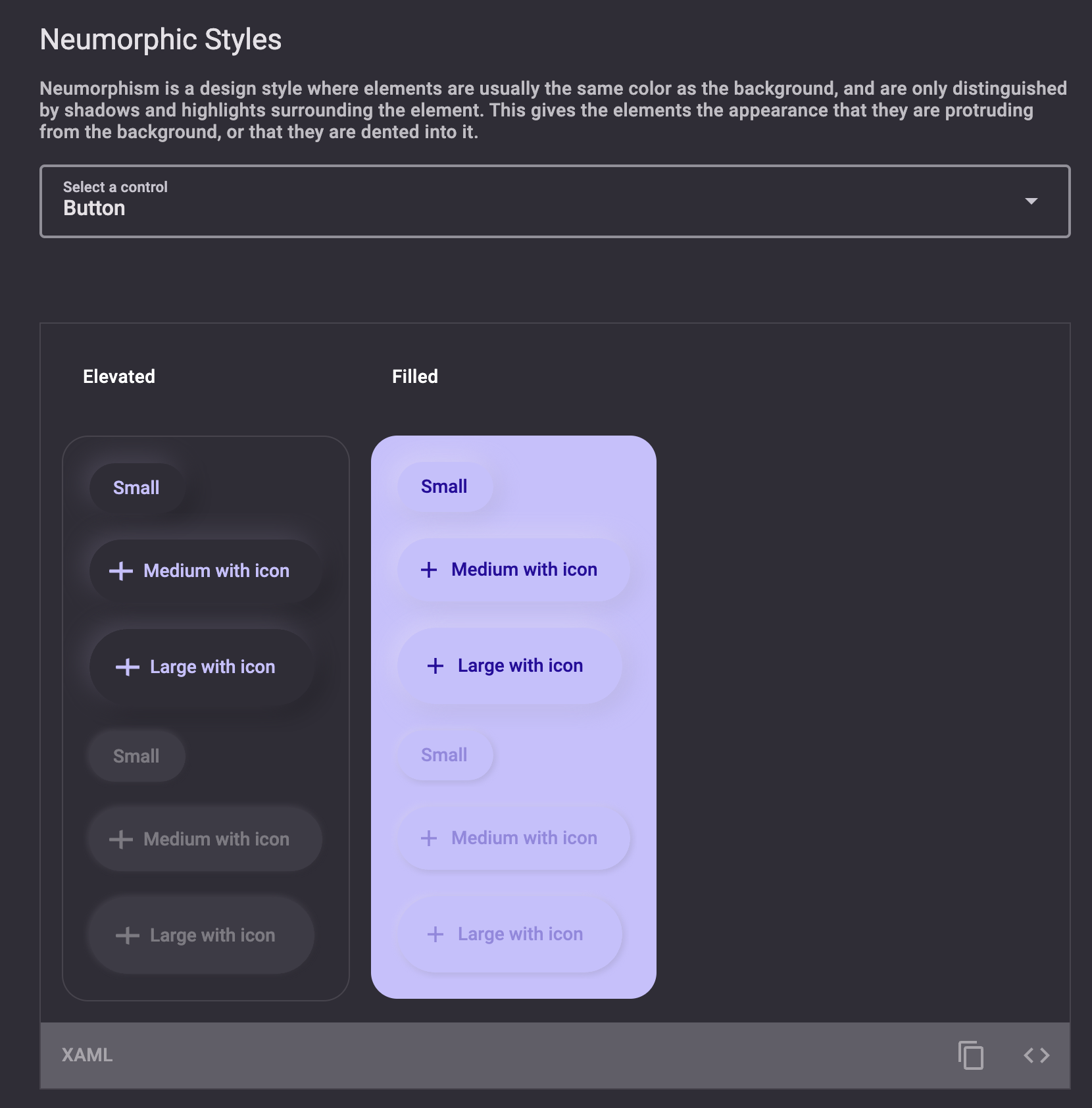Click Filled Medium with icon button
The height and width of the screenshot is (1108, 1092).
click(x=514, y=570)
